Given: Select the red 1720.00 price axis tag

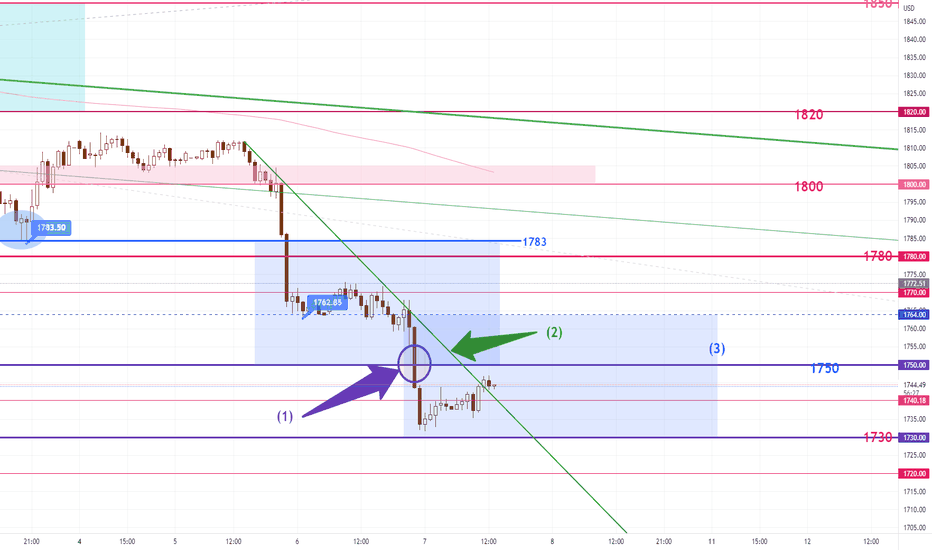Looking at the screenshot, I should [915, 473].
